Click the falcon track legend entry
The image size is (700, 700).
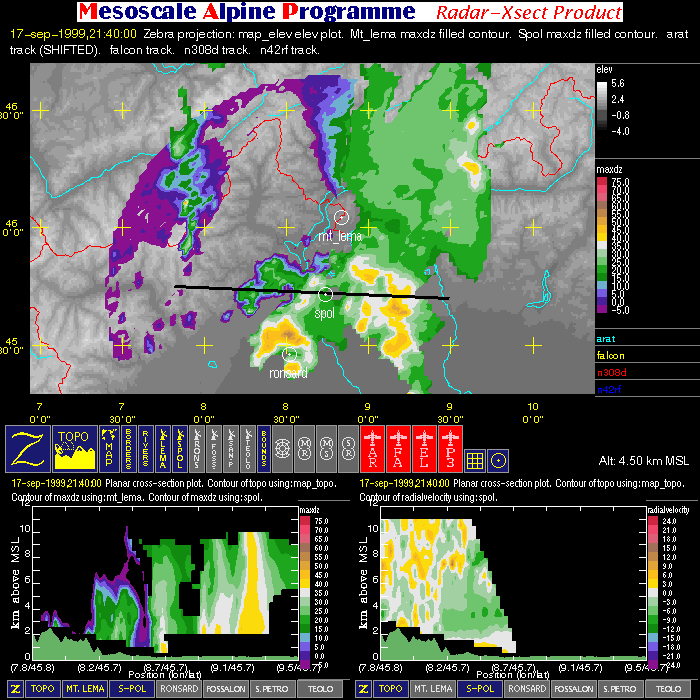click(610, 356)
